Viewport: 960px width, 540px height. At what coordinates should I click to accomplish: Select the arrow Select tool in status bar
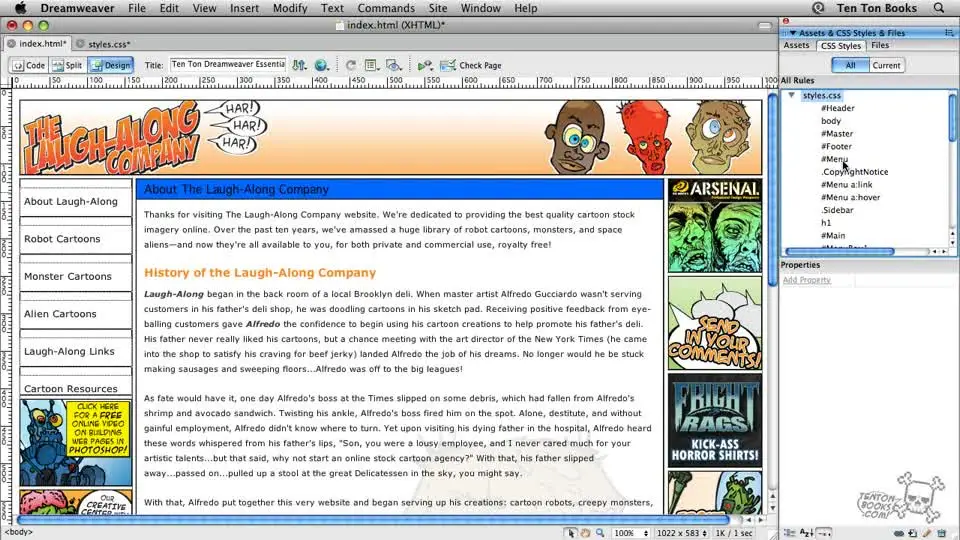pyautogui.click(x=571, y=533)
